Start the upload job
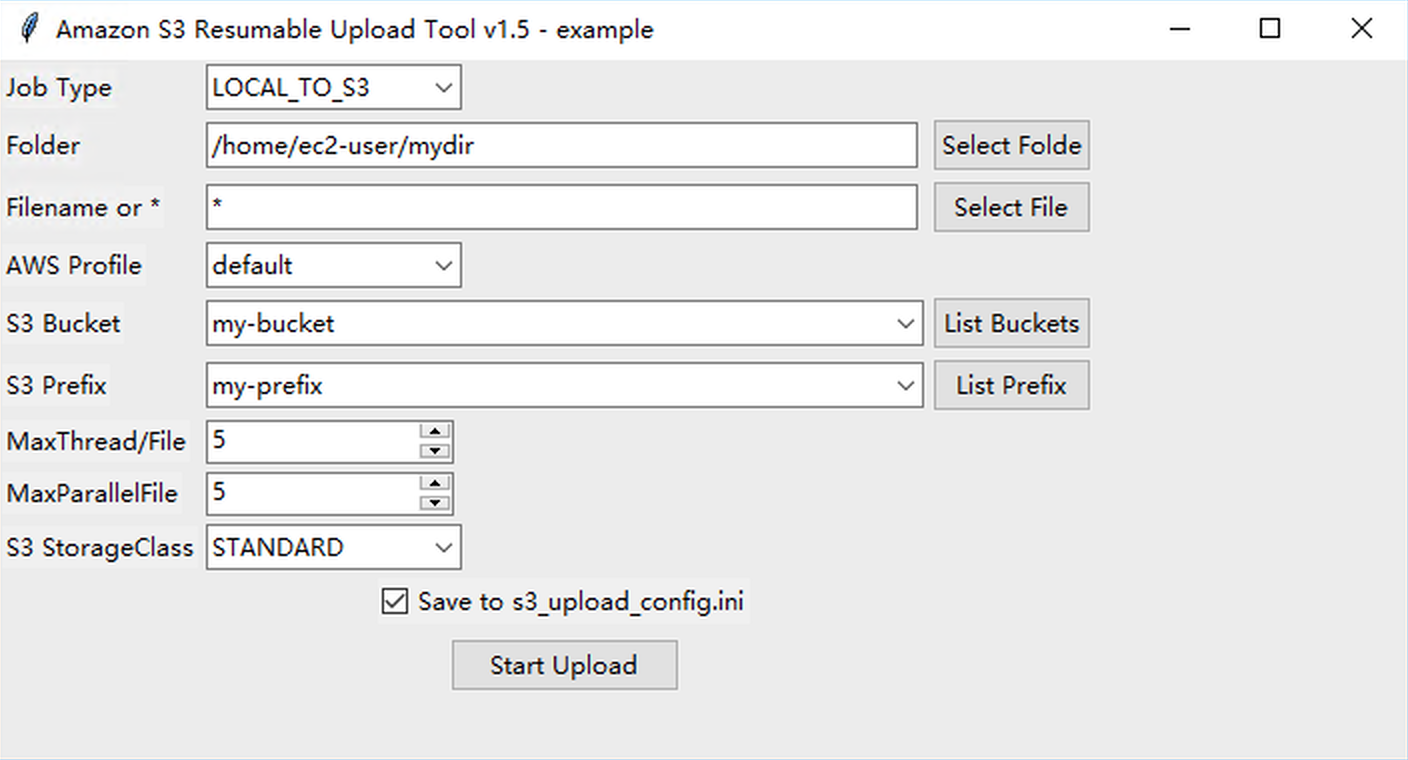Image resolution: width=1408 pixels, height=760 pixels. [x=564, y=666]
